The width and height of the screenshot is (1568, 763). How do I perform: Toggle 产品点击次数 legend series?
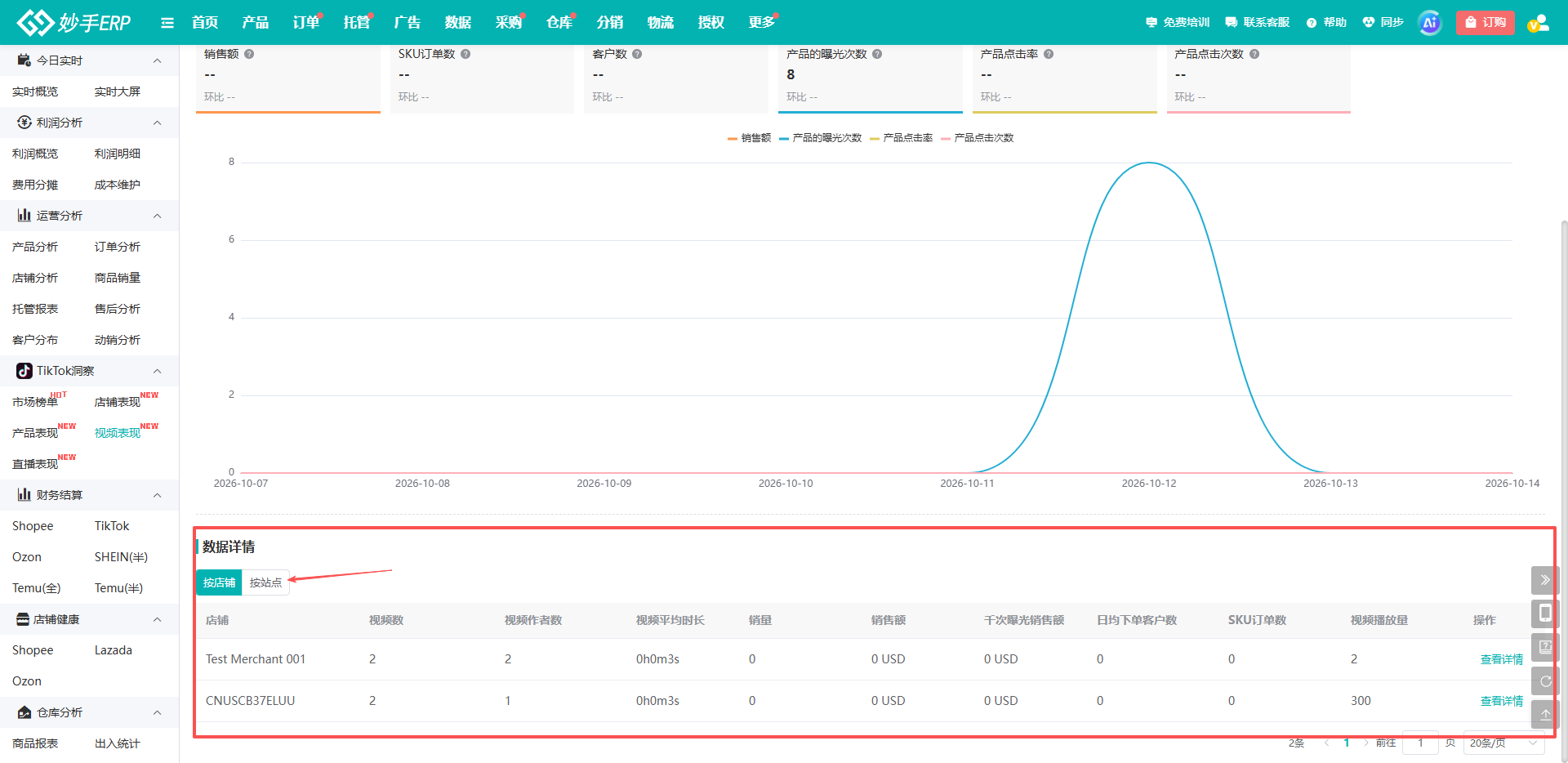(977, 138)
